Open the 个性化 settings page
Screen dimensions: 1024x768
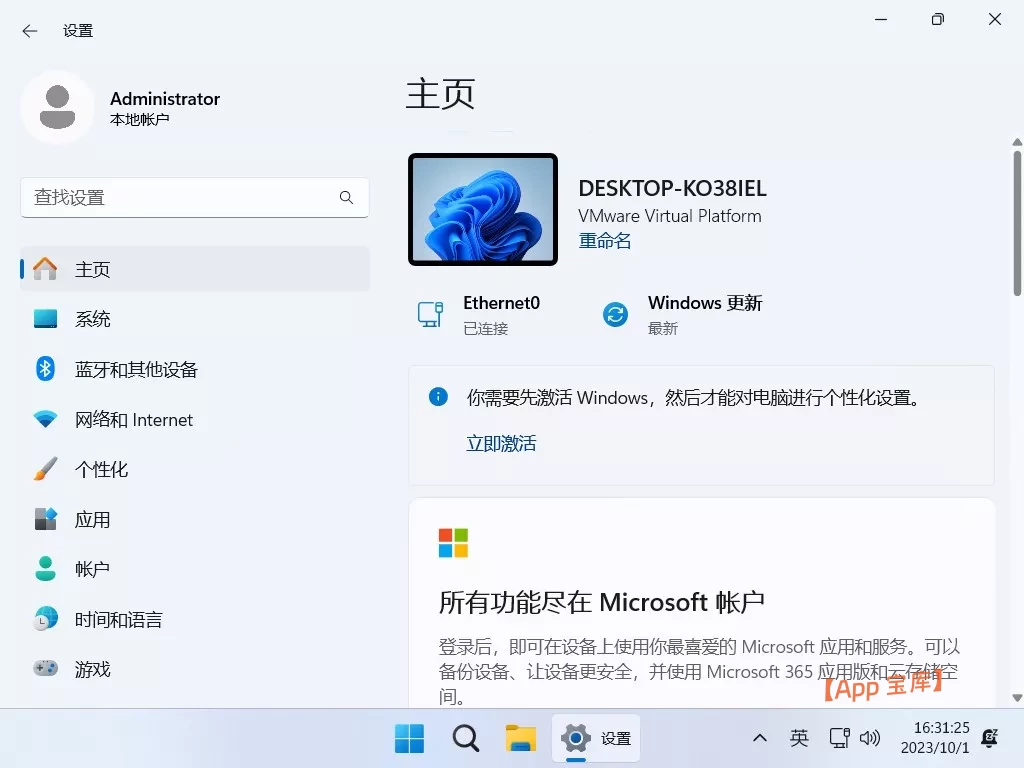pos(106,469)
